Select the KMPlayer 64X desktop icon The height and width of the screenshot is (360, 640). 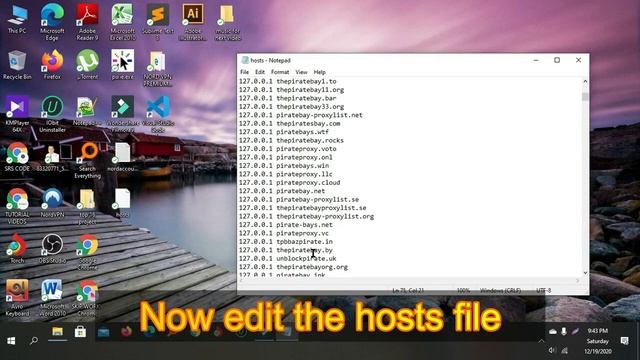pos(17,114)
